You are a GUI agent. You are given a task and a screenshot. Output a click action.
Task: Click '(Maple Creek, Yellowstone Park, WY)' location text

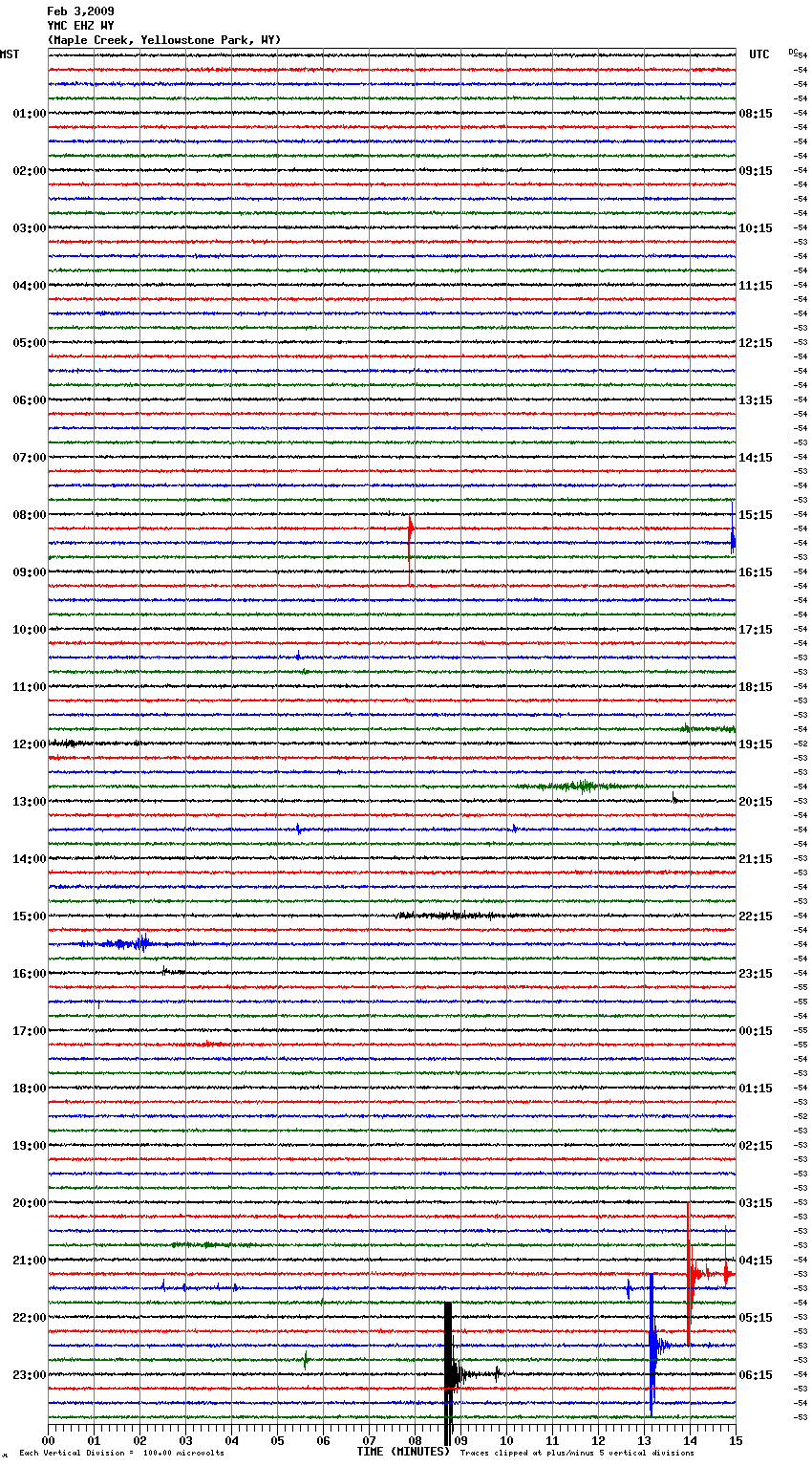pos(164,40)
